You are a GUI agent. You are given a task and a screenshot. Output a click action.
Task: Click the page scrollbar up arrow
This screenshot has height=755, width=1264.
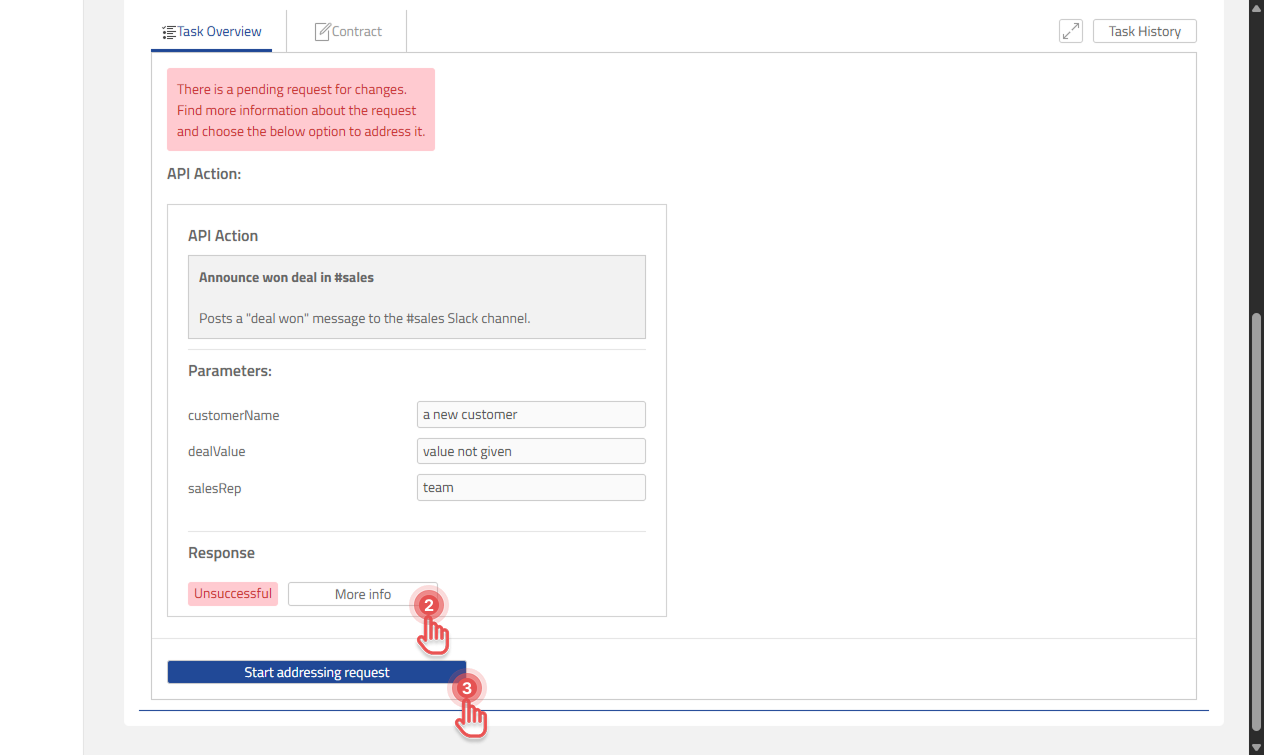[x=1256, y=8]
